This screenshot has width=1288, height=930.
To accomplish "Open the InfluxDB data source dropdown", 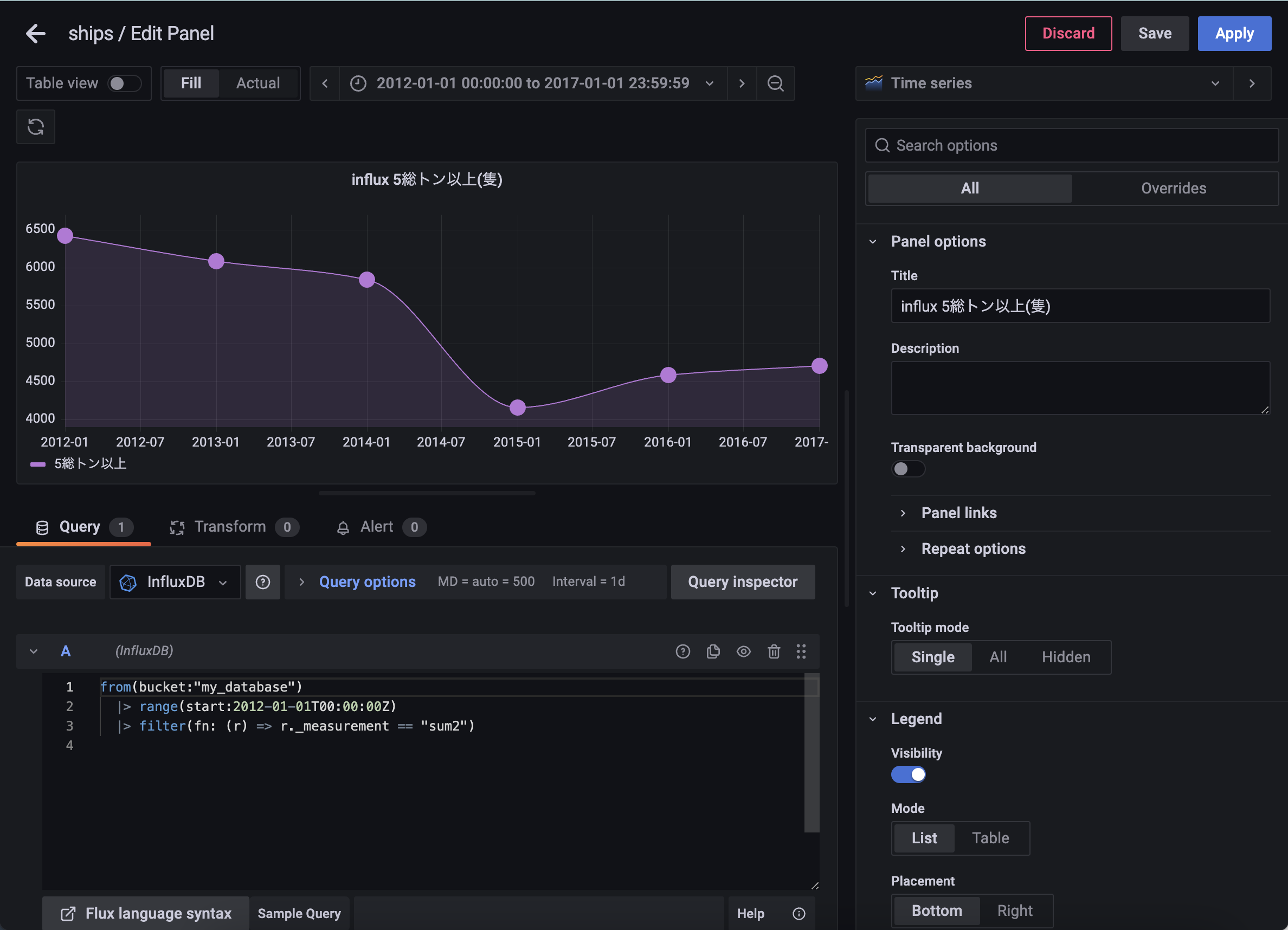I will pos(175,582).
